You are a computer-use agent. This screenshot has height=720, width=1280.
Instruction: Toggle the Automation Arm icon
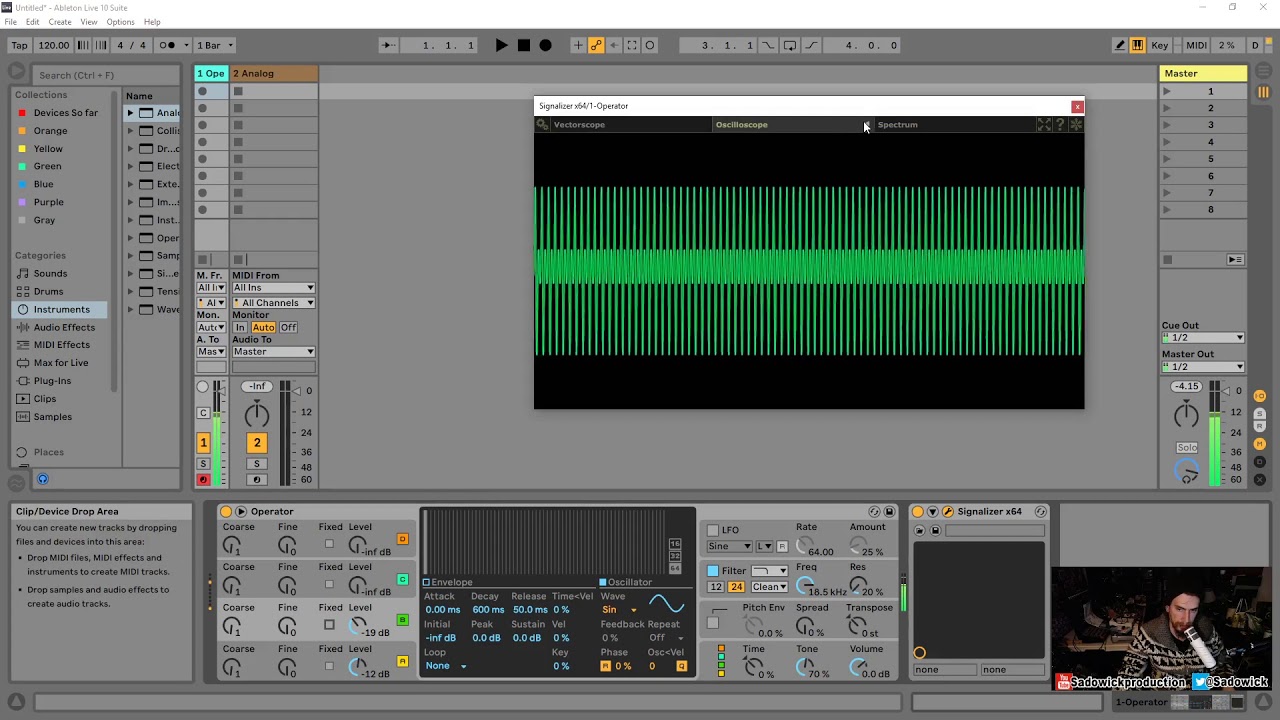click(x=596, y=45)
